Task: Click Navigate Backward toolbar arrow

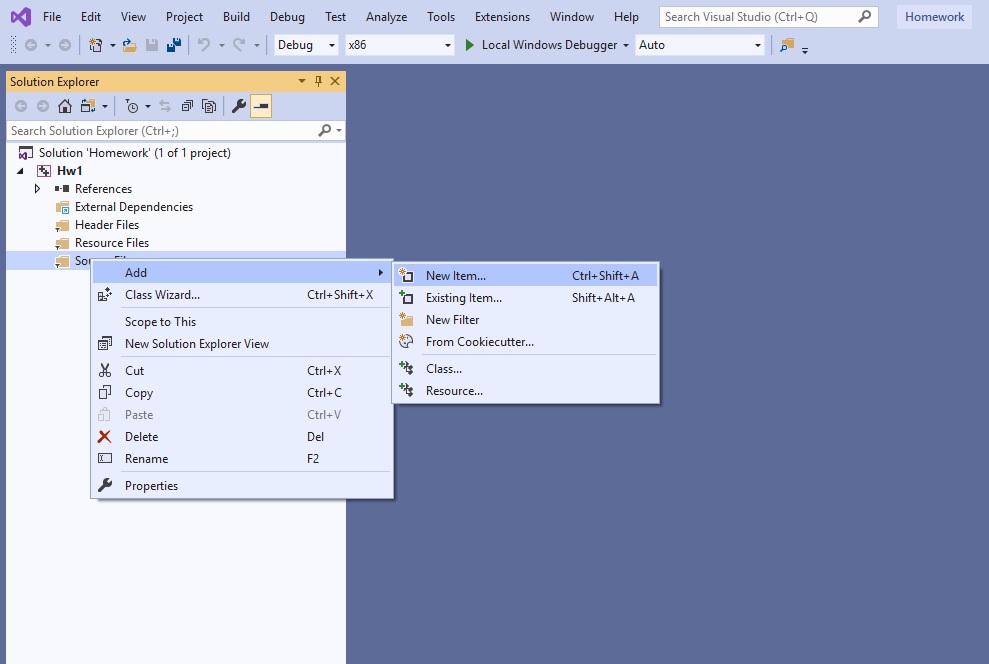Action: (30, 45)
